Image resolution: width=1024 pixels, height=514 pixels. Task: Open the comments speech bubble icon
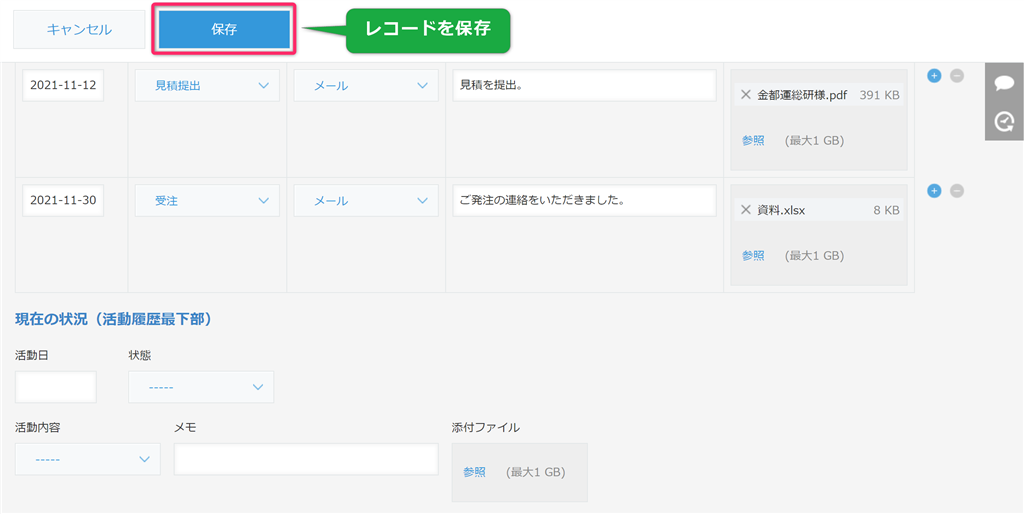coord(1004,83)
